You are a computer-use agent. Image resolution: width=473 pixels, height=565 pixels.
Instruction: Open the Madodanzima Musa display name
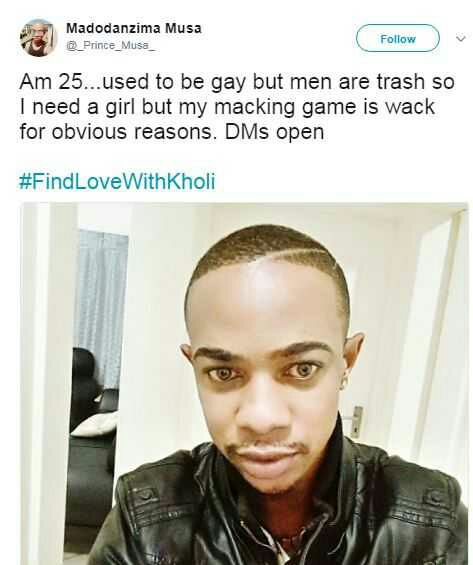pos(134,28)
